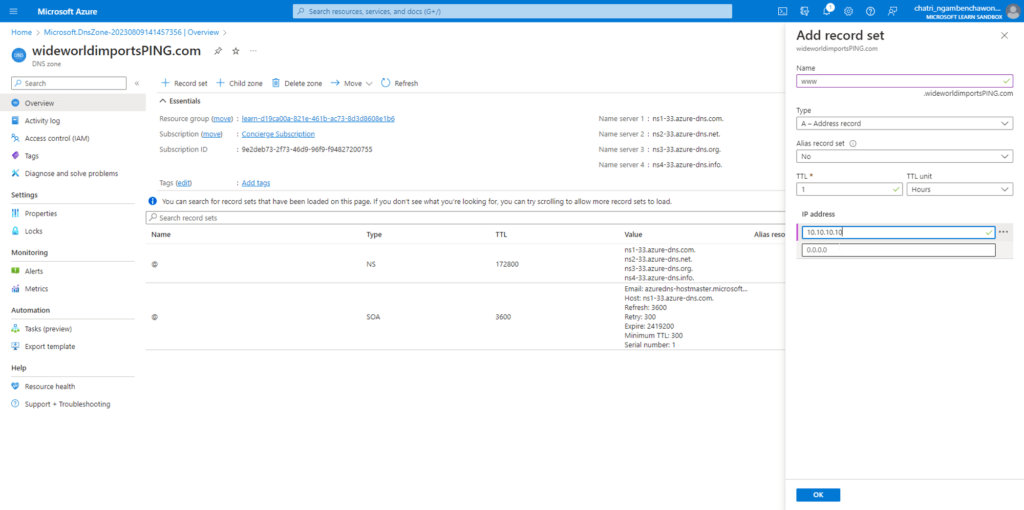Focus the global search resources box
This screenshot has width=1024, height=510.
pos(513,11)
